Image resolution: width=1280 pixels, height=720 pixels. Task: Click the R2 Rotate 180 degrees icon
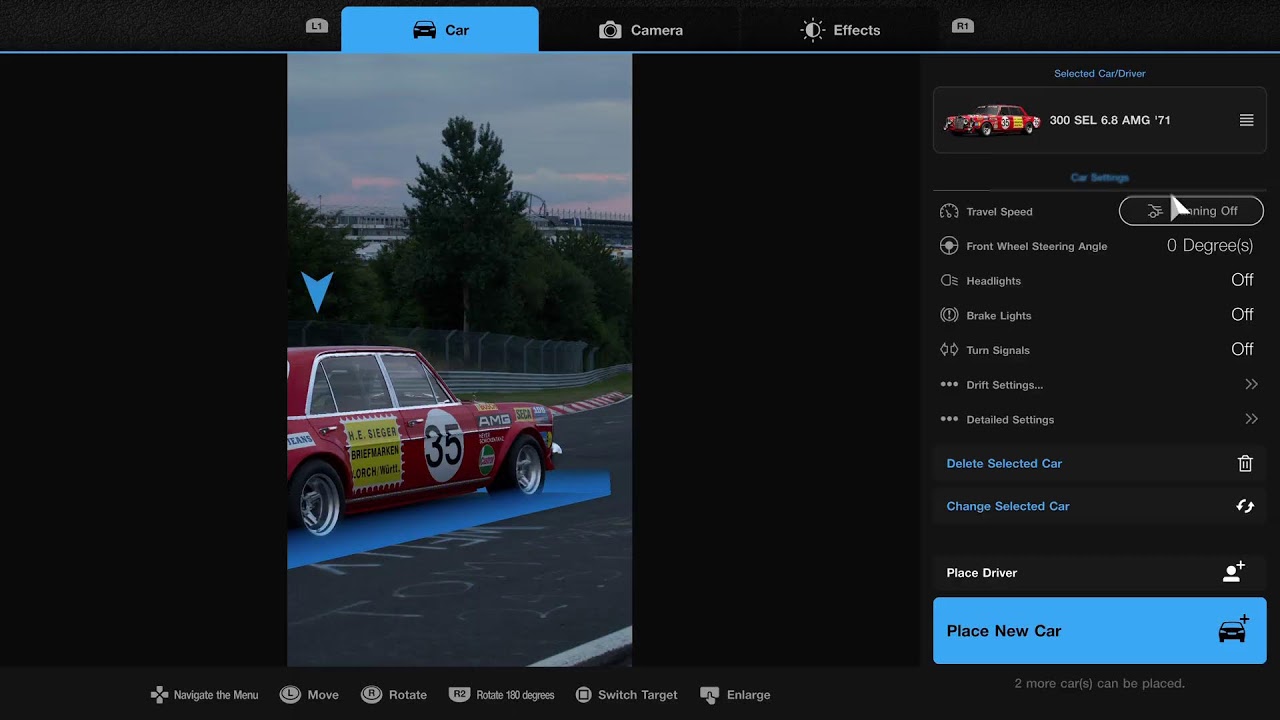coord(459,694)
